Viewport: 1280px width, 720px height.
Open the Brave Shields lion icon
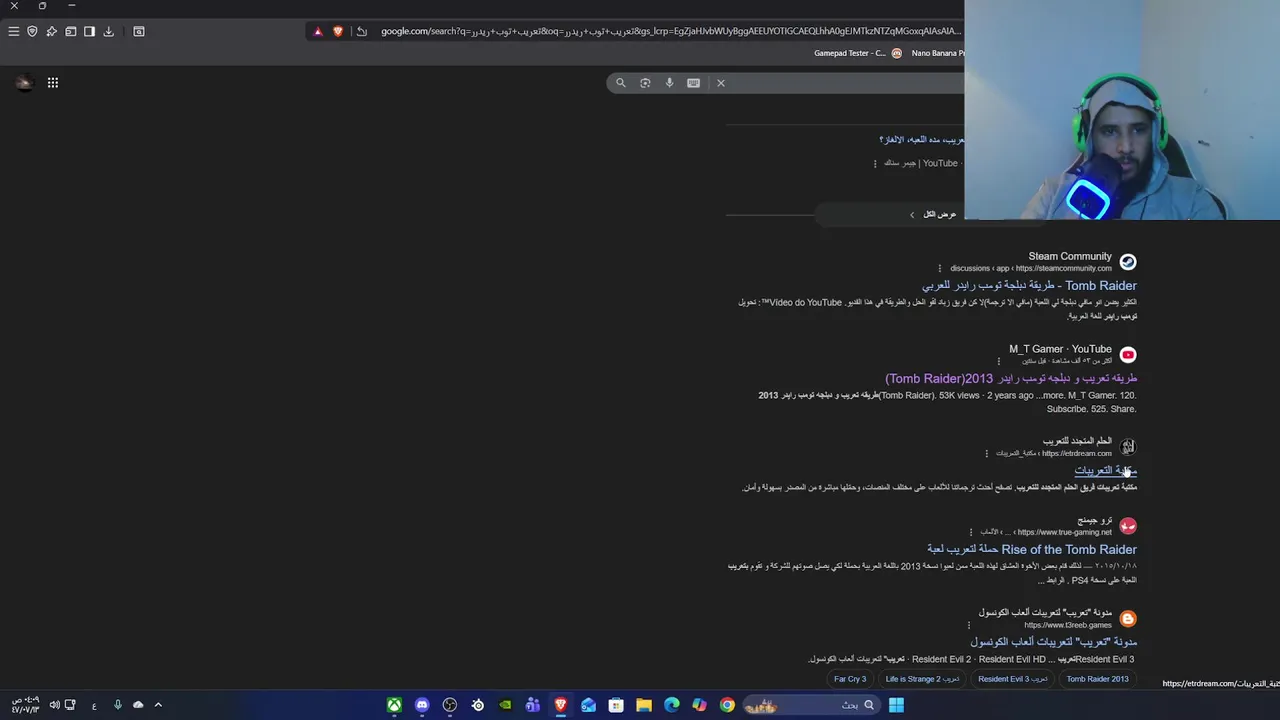tap(338, 31)
